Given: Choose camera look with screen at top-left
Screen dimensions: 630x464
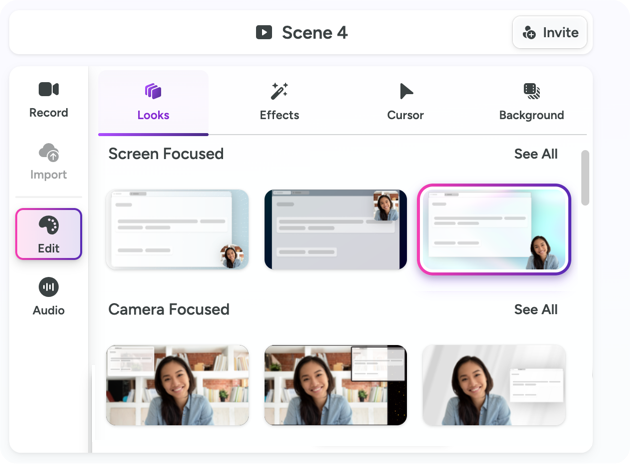Looking at the screenshot, I should point(177,385).
